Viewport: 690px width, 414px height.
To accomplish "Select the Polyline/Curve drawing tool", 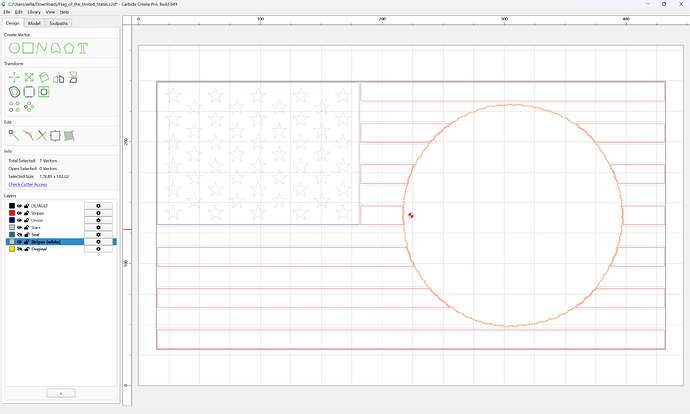I will (41, 48).
